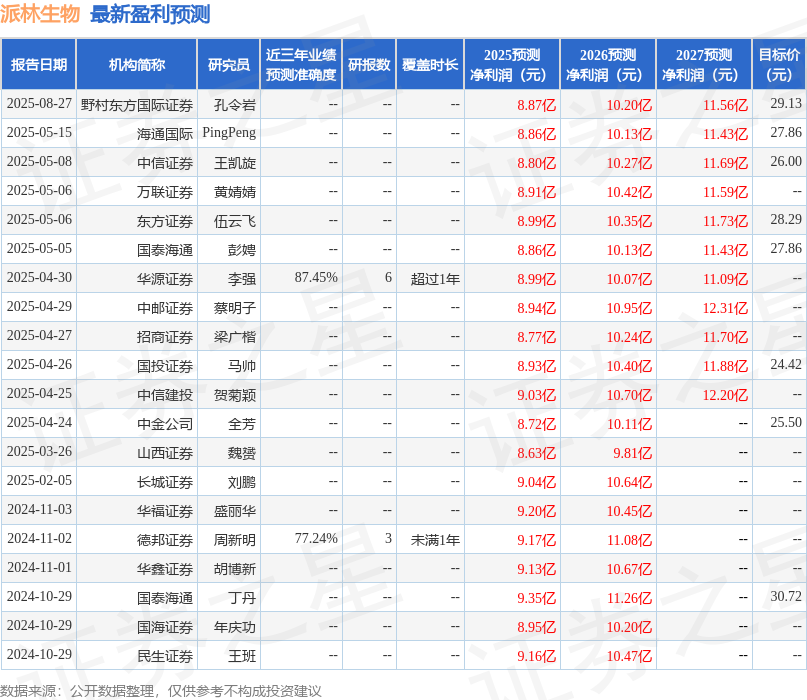Click researcher name 王凯旋

click(235, 163)
